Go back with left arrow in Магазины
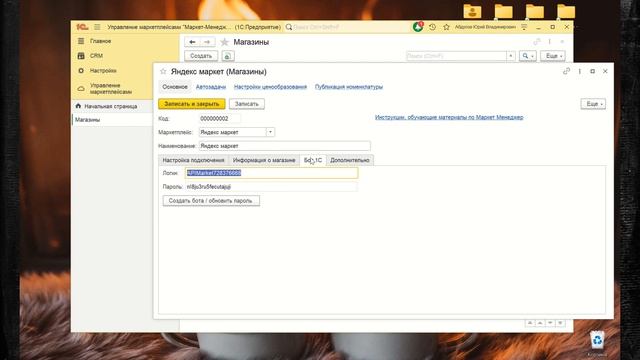The width and height of the screenshot is (640, 360). tap(192, 42)
